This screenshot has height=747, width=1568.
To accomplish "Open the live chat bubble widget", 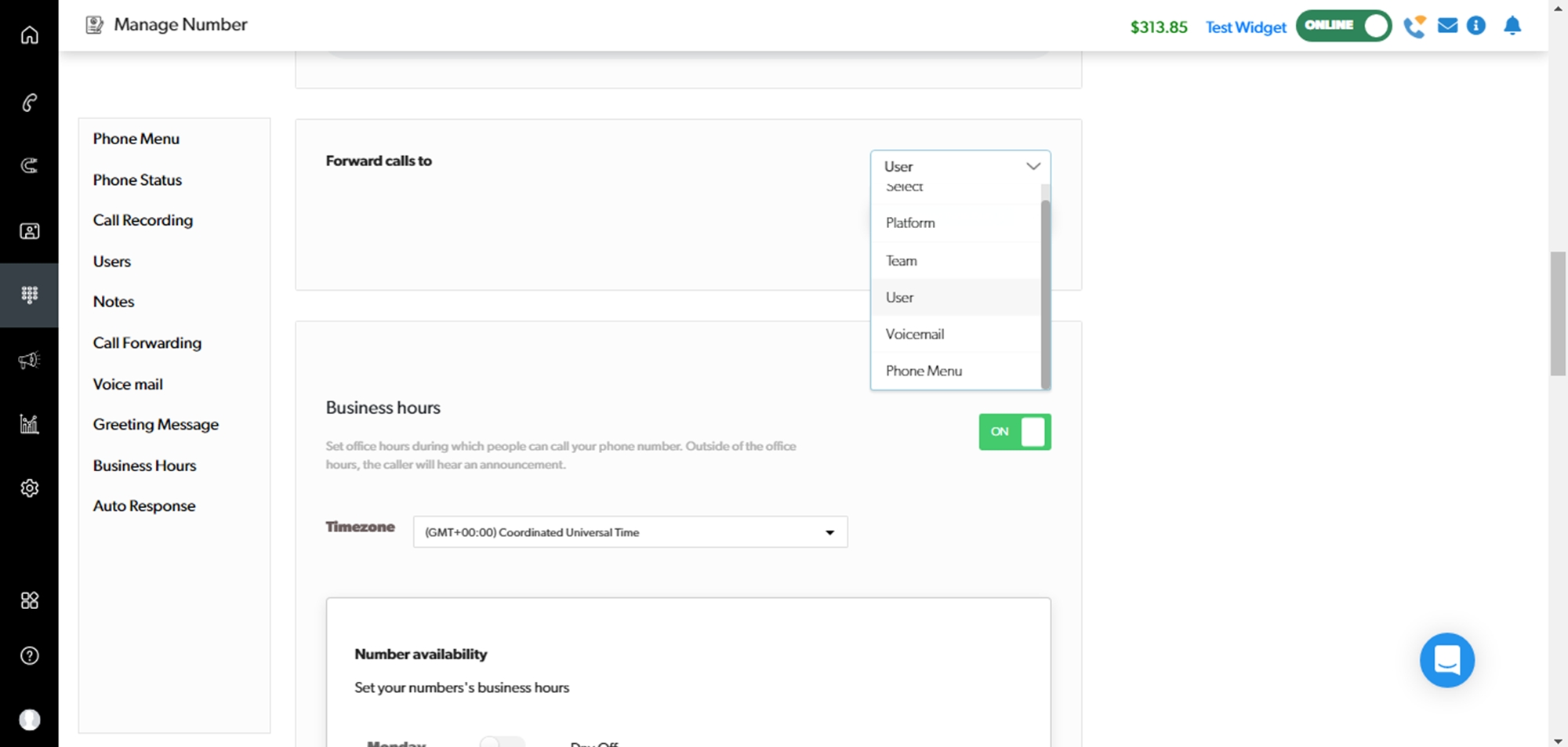I will pyautogui.click(x=1446, y=660).
